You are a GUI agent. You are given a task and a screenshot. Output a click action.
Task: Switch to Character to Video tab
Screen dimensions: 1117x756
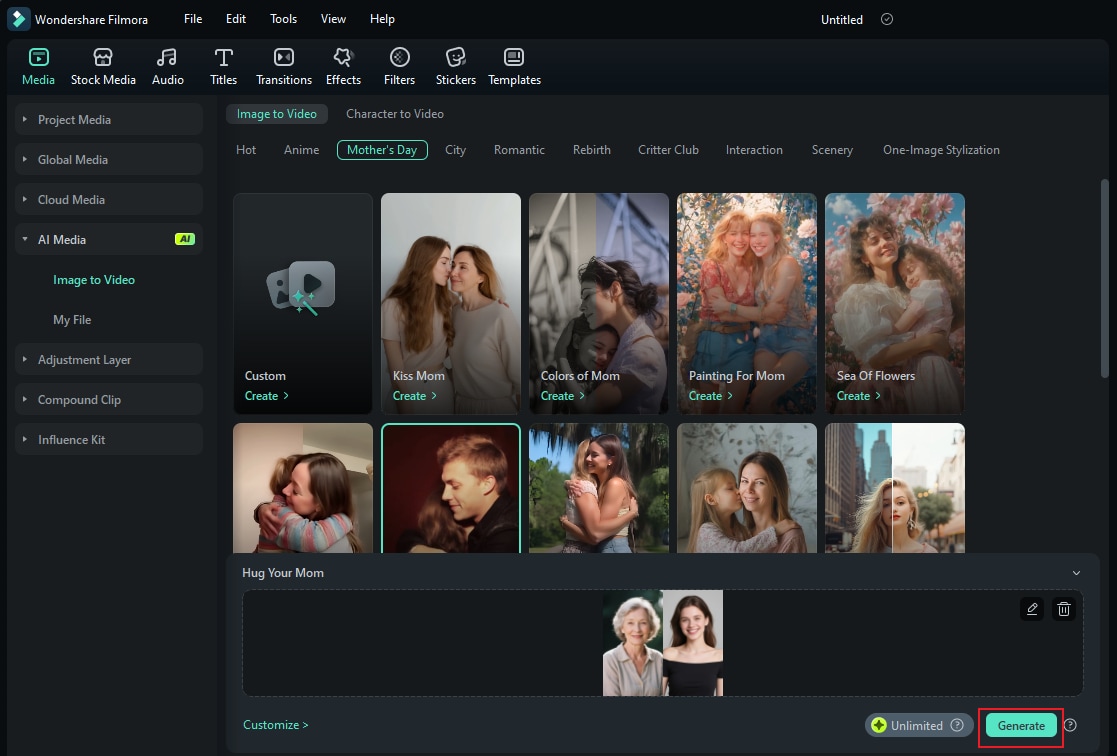click(395, 114)
